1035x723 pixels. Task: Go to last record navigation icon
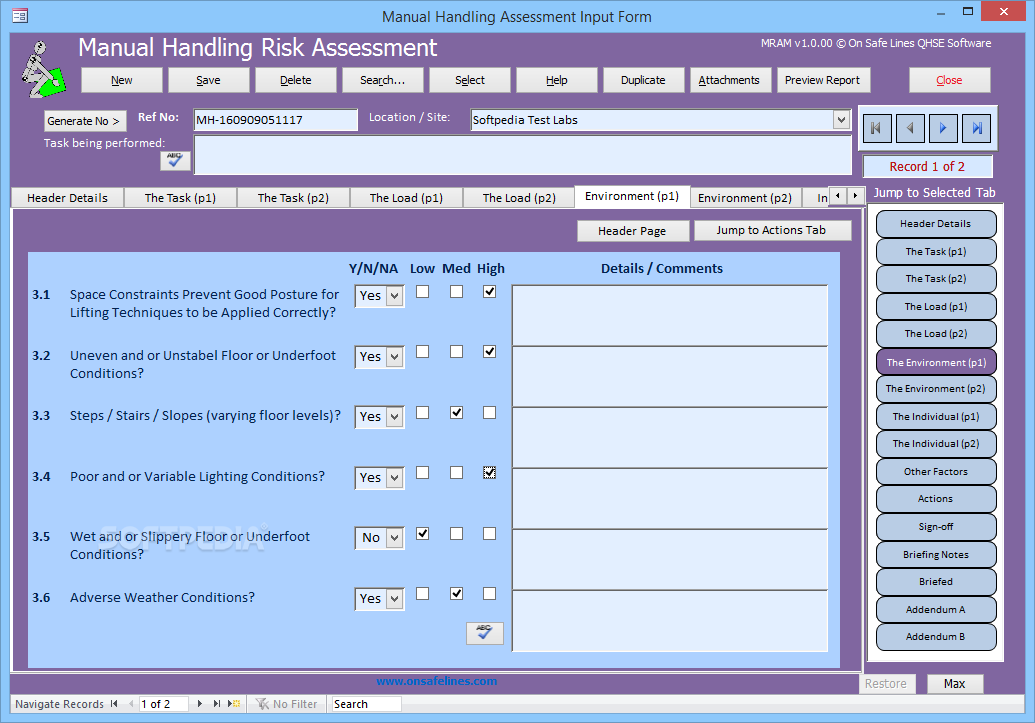click(x=976, y=128)
